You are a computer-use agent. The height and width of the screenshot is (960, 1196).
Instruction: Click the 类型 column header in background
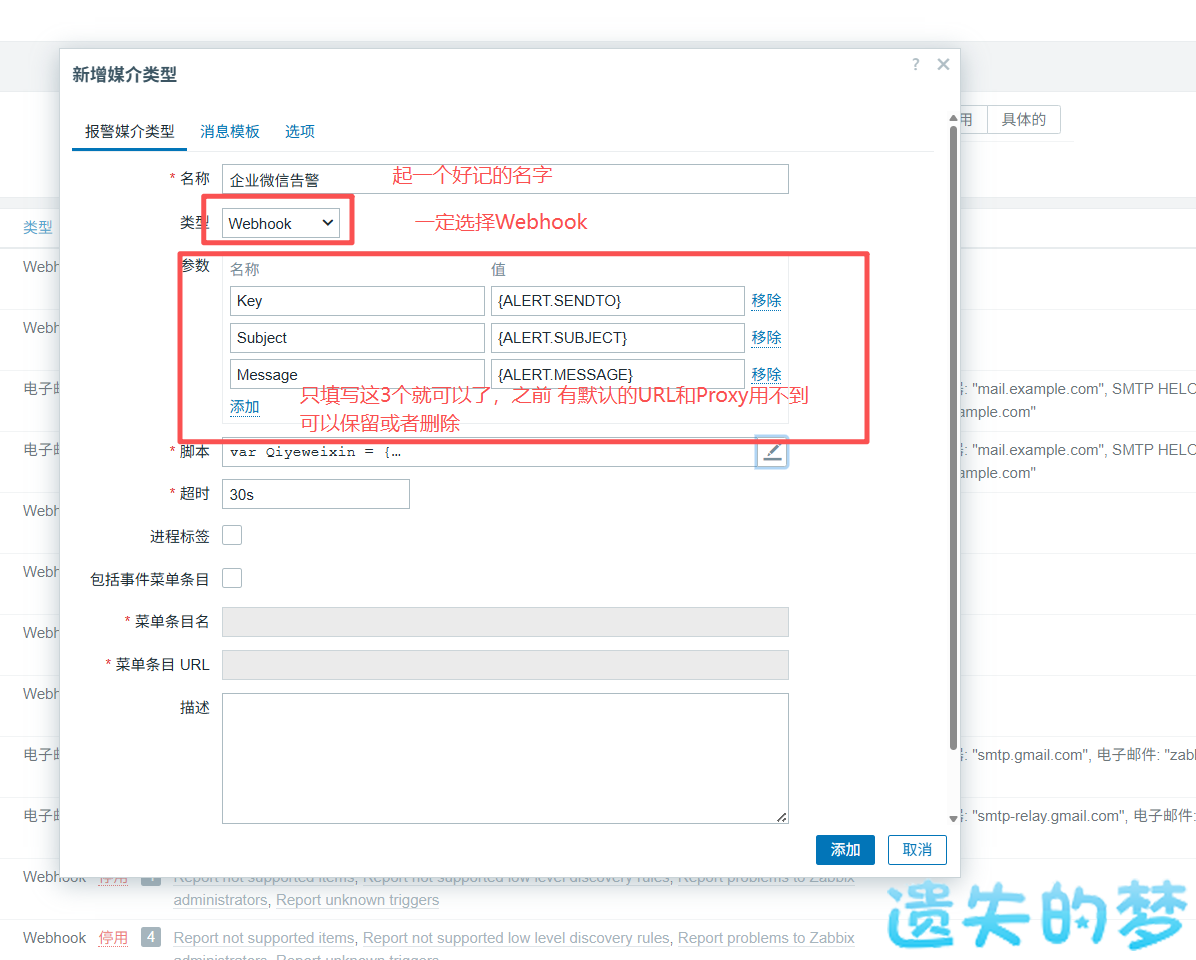point(37,227)
